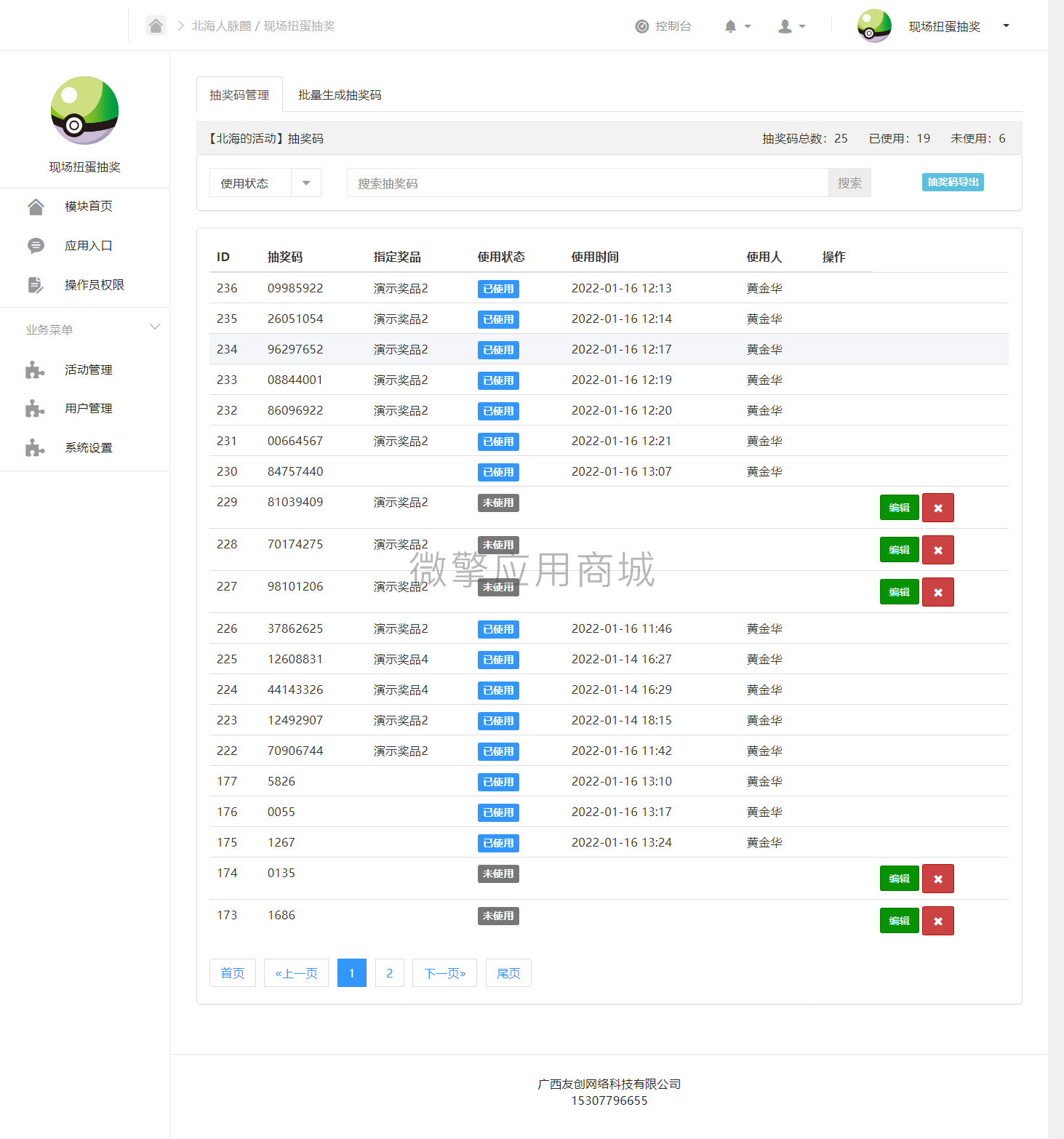Click the 抽奖码导出 export button
Image resolution: width=1064 pixels, height=1139 pixels.
point(953,182)
